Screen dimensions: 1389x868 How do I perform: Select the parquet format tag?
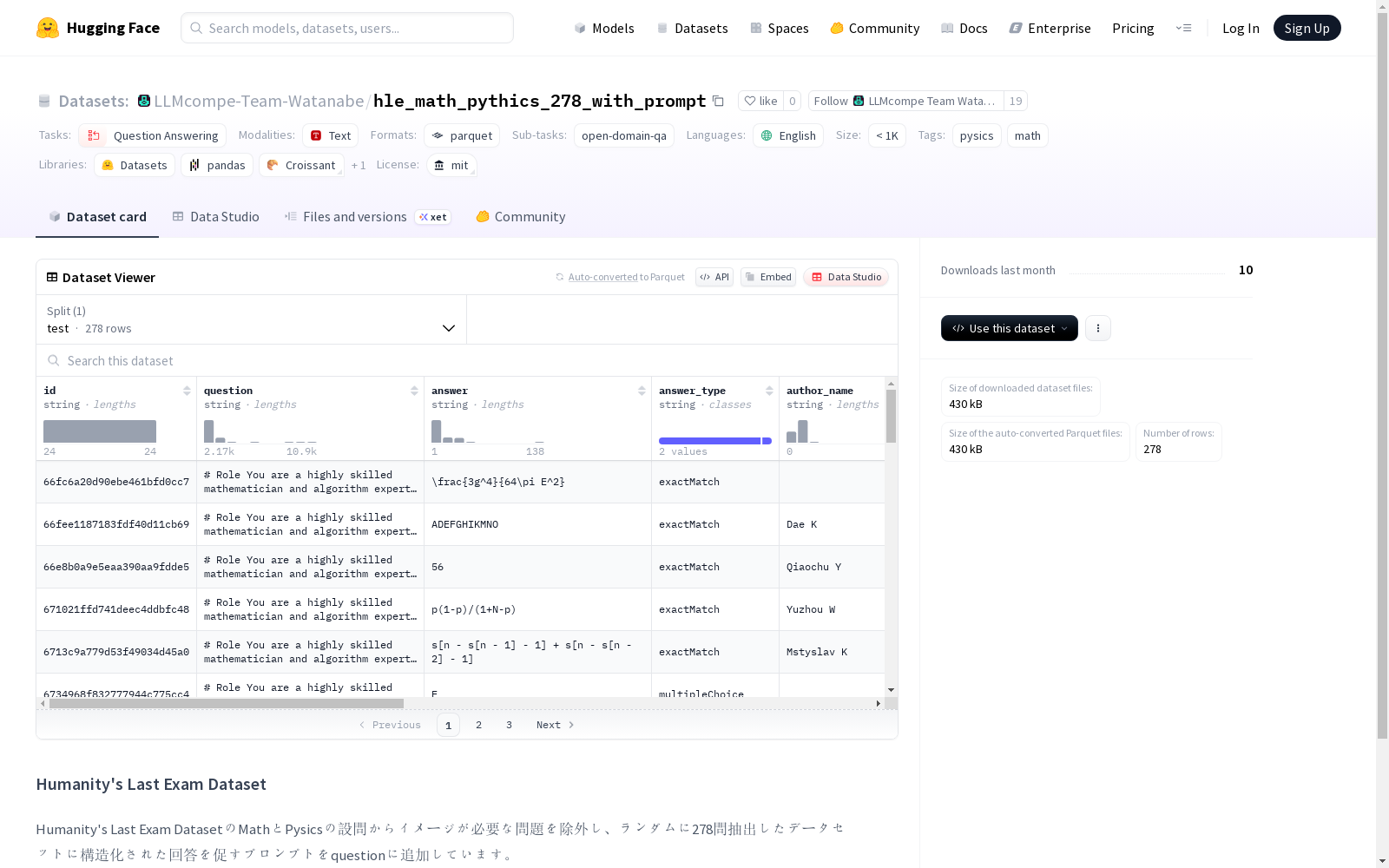462,135
